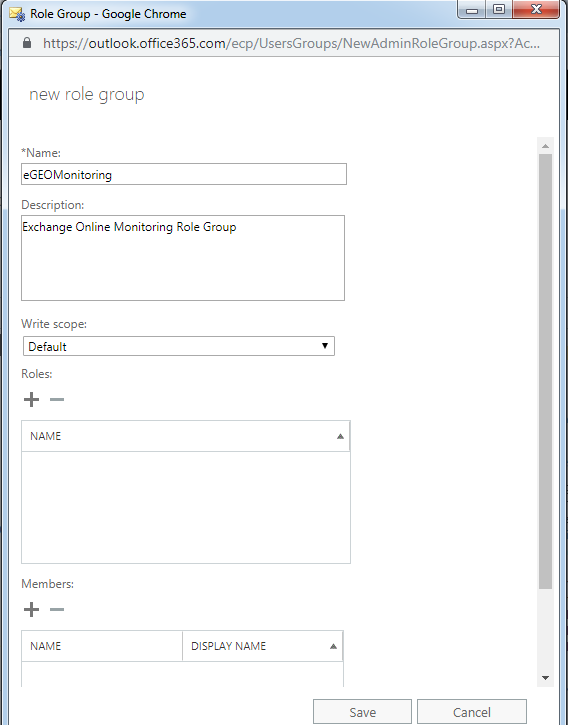Add a member with the Members plus icon

coord(31,609)
